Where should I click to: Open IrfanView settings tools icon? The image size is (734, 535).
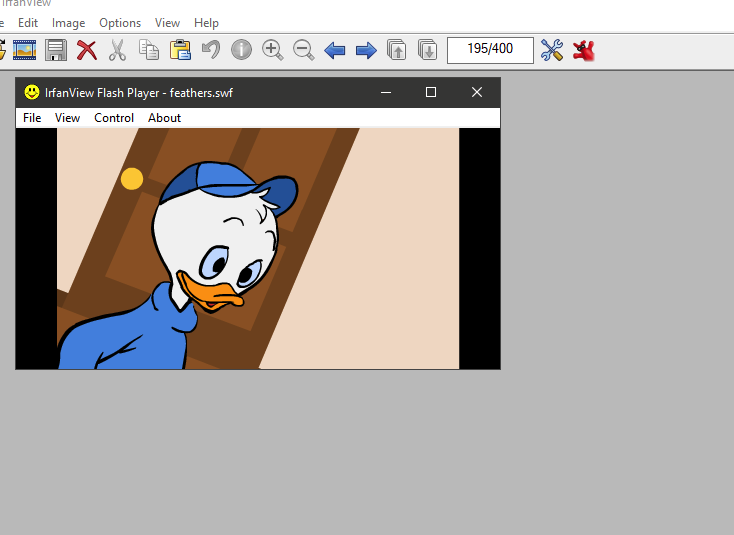tap(552, 50)
